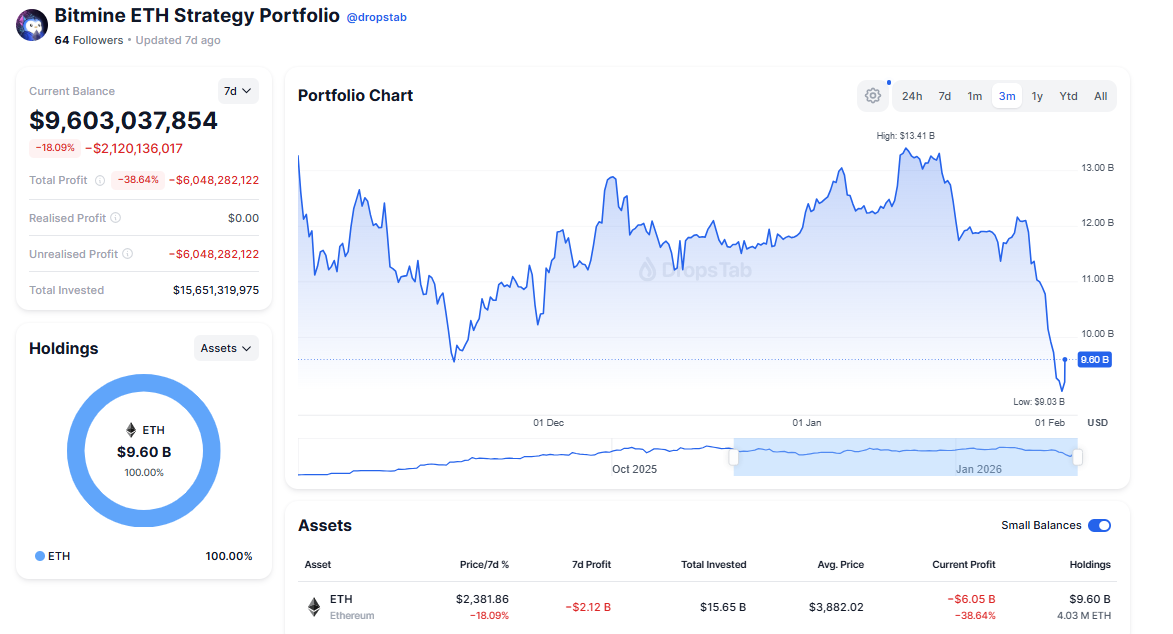Click the Realised Profit info icon
The width and height of the screenshot is (1173, 634).
[116, 218]
